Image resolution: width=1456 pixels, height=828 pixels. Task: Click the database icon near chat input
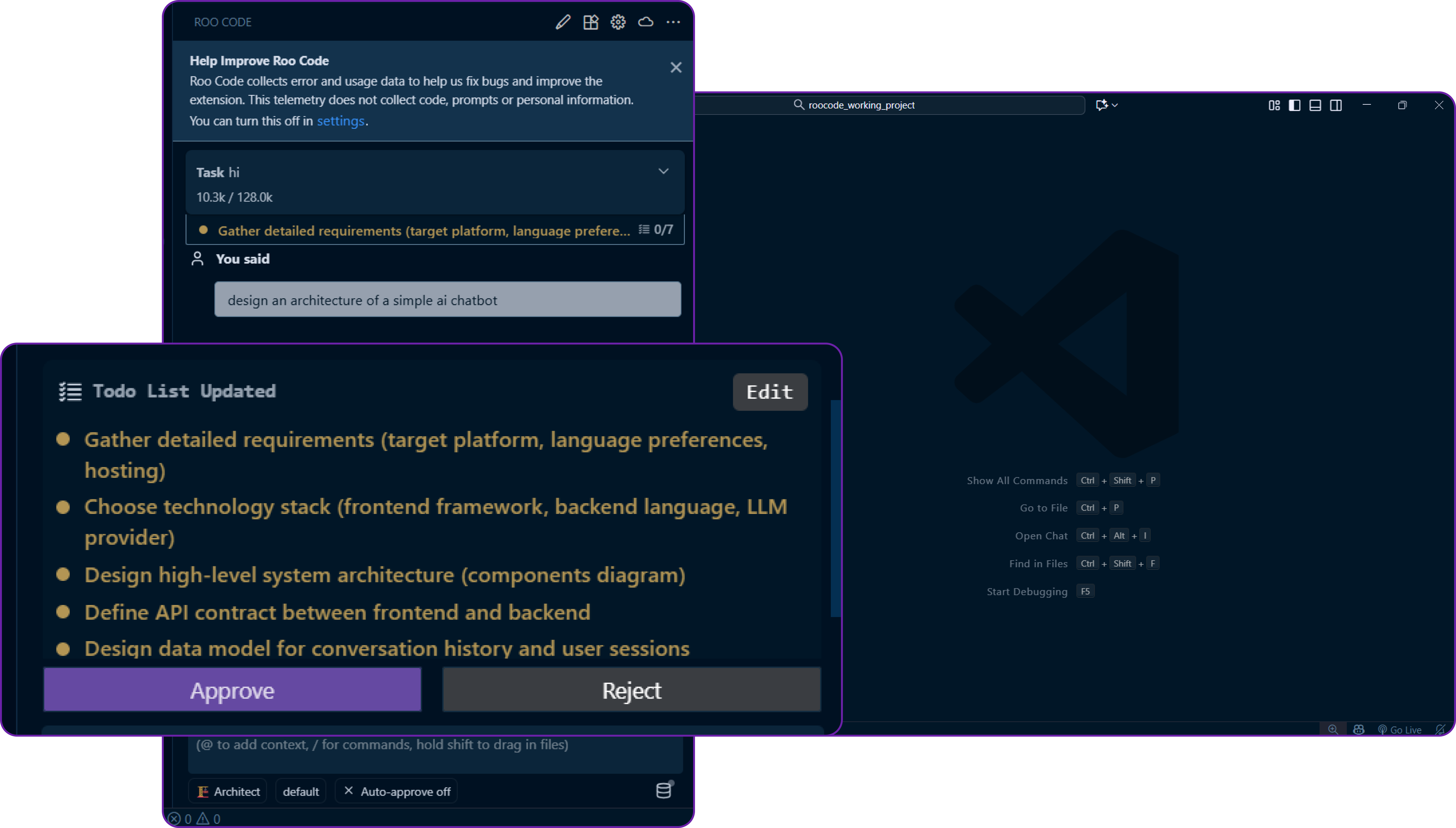(663, 791)
